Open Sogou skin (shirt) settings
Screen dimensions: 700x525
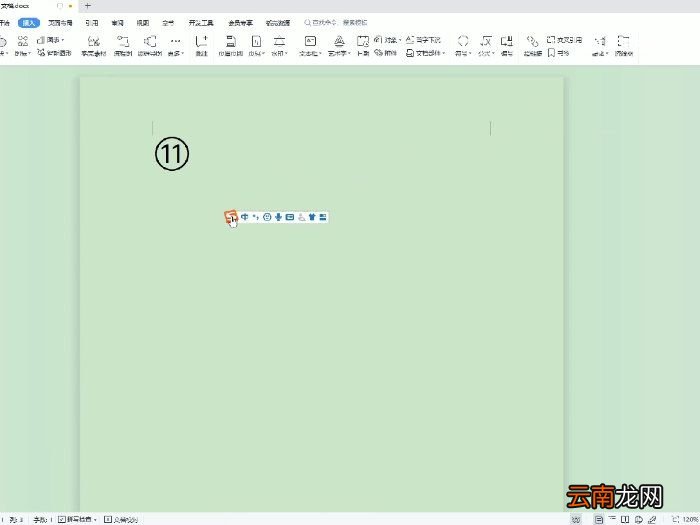[x=312, y=217]
